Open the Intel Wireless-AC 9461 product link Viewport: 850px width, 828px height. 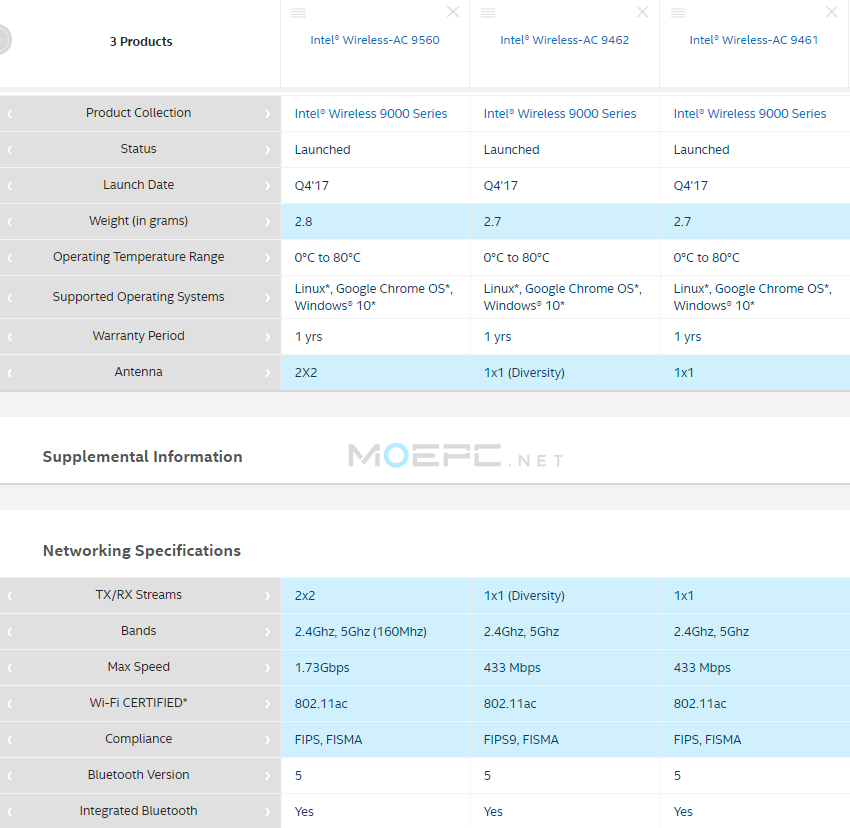[754, 40]
